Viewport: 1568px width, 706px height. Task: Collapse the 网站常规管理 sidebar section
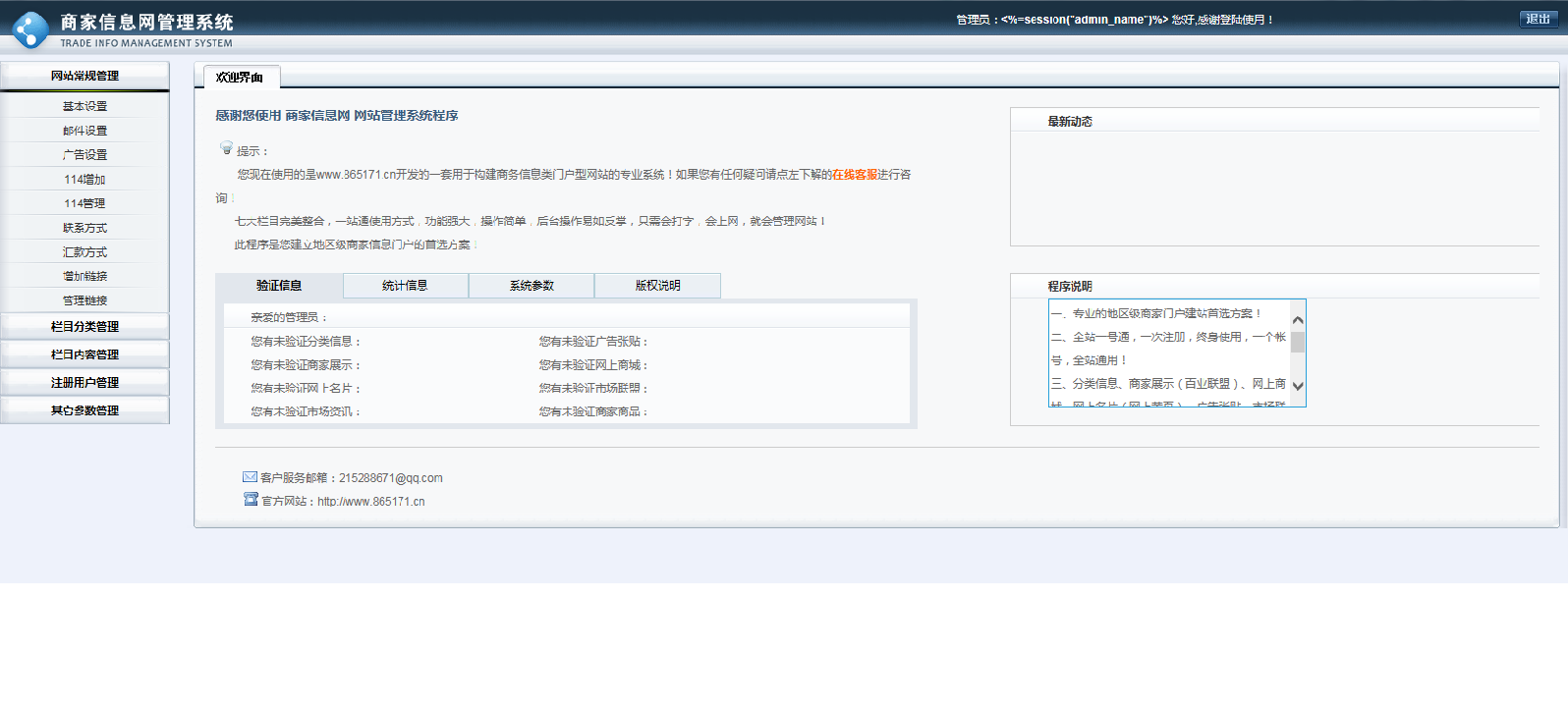coord(84,76)
